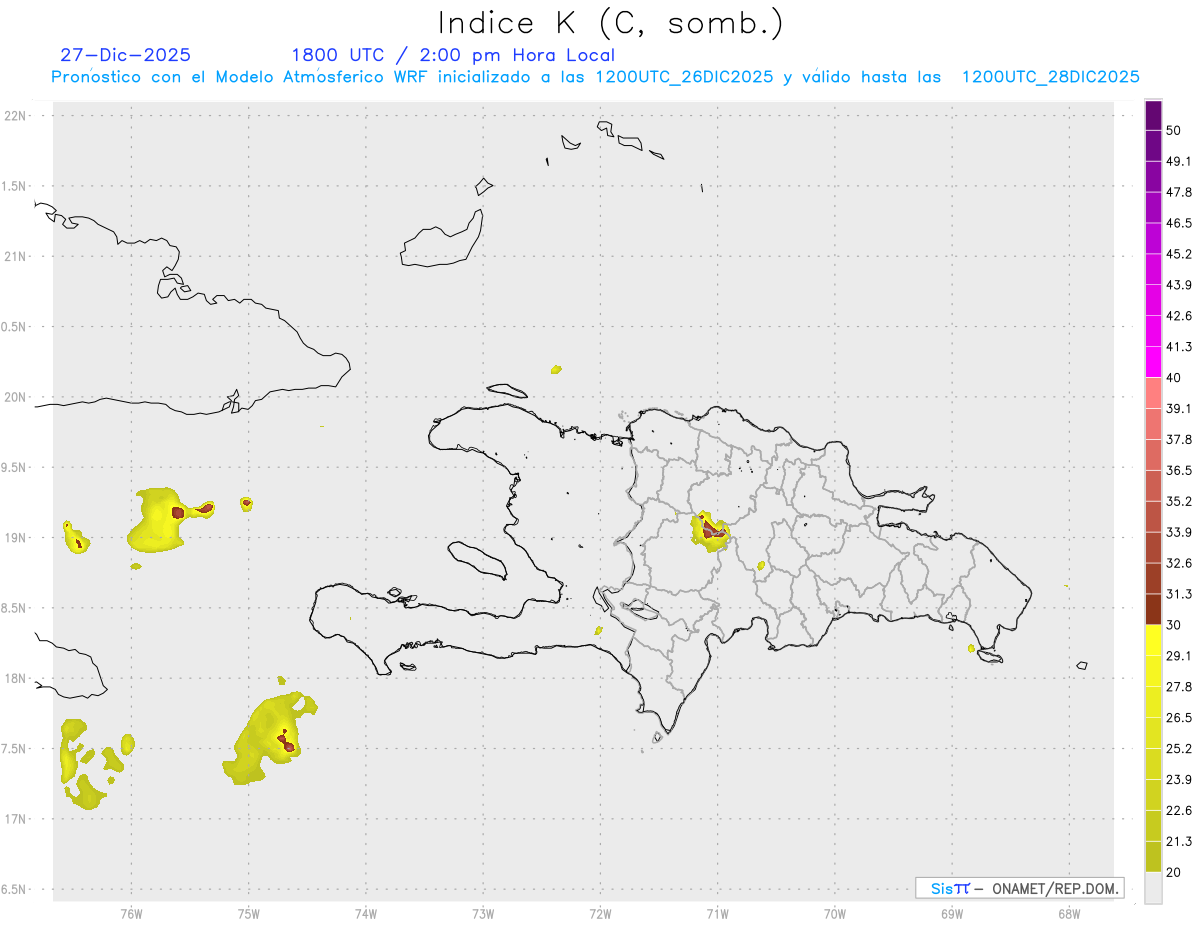Pick the gray swatch below the 20 label
Screen dimensions: 1200x927
click(x=1153, y=888)
